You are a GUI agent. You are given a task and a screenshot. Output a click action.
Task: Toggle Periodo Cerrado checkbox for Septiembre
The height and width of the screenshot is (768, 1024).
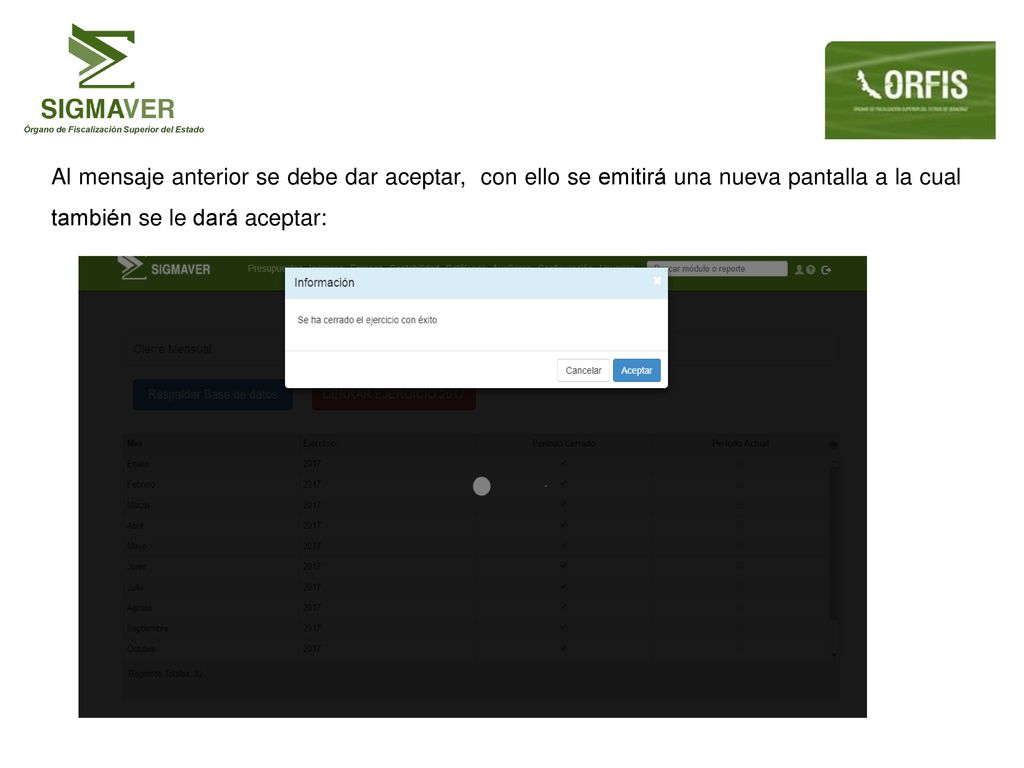coord(564,628)
